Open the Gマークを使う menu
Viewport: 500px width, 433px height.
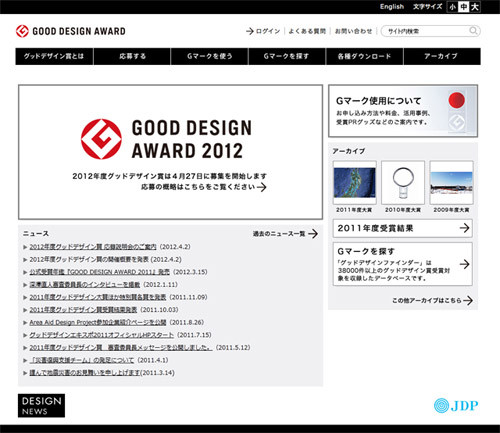coord(210,56)
